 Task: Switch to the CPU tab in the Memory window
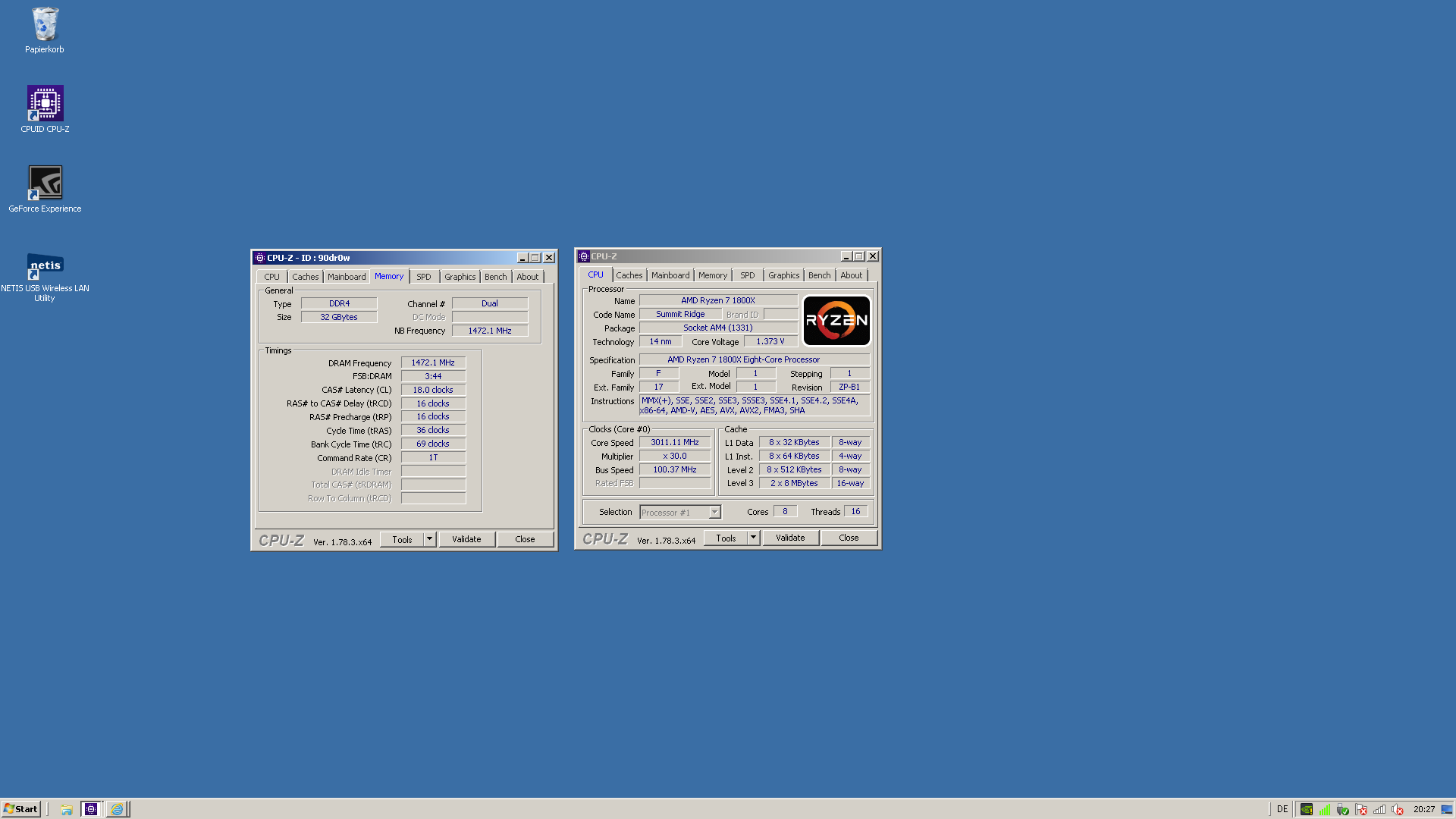pos(271,277)
